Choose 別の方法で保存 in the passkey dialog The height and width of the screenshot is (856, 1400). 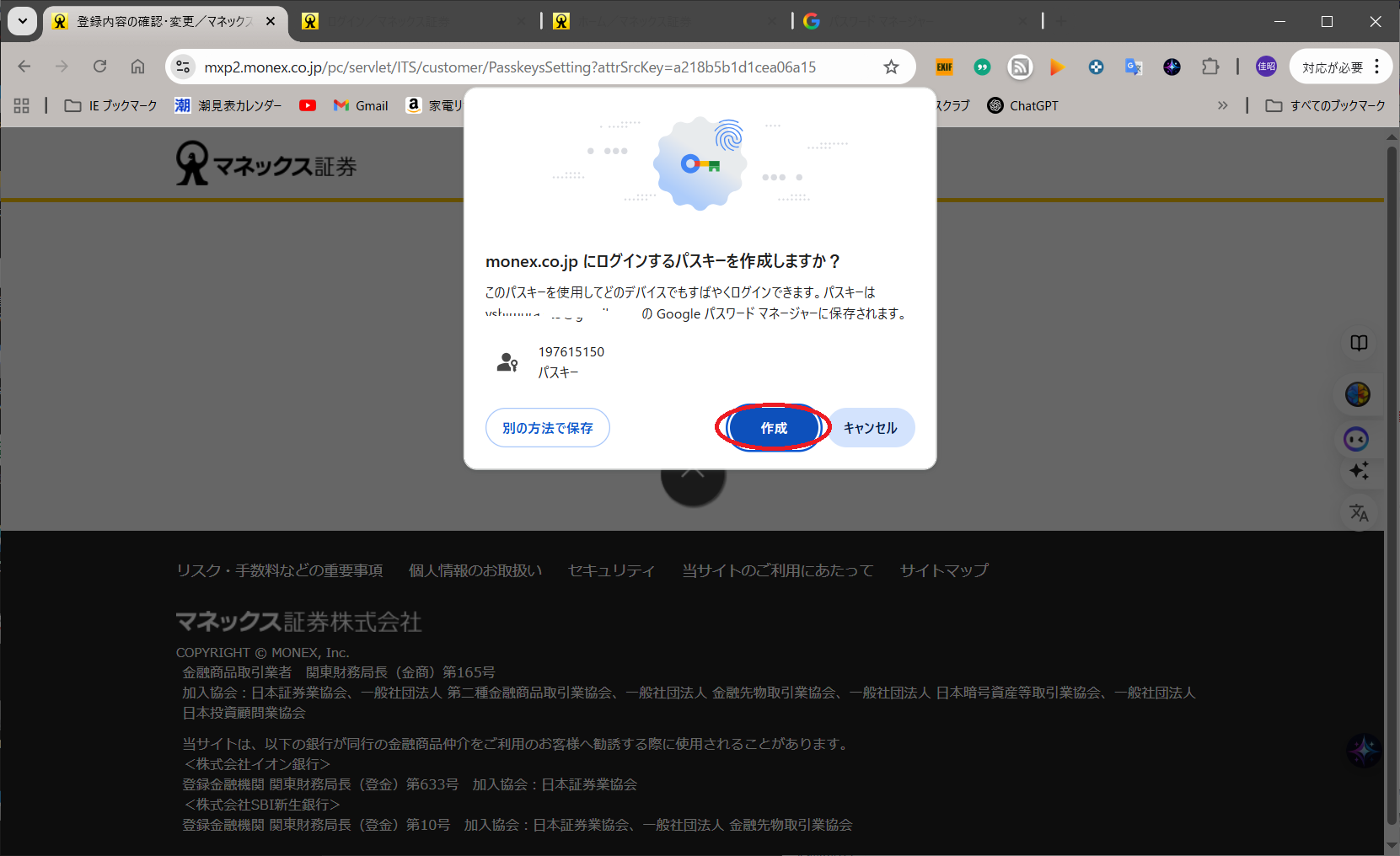pos(547,428)
